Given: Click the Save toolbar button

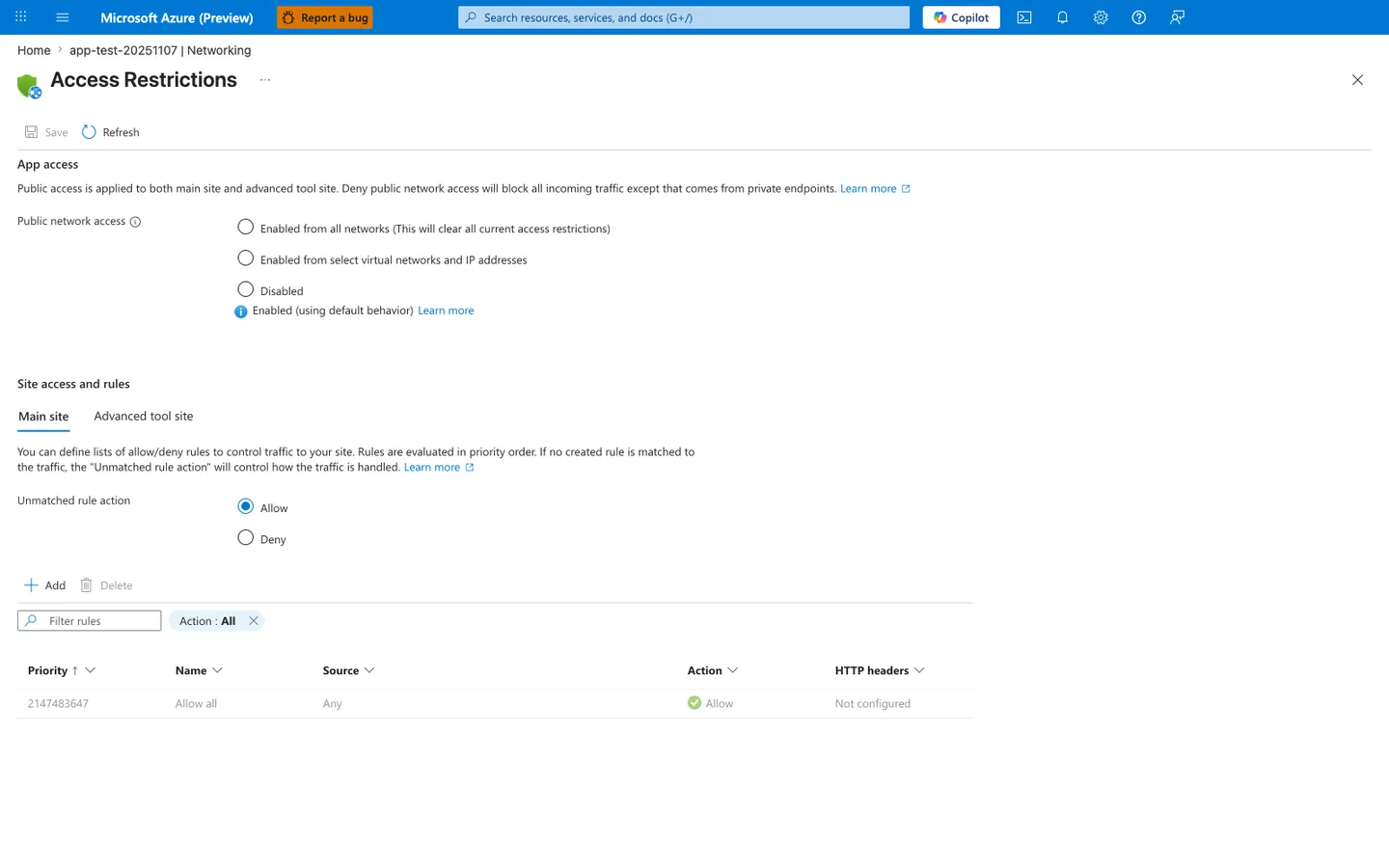Looking at the screenshot, I should coord(46,132).
